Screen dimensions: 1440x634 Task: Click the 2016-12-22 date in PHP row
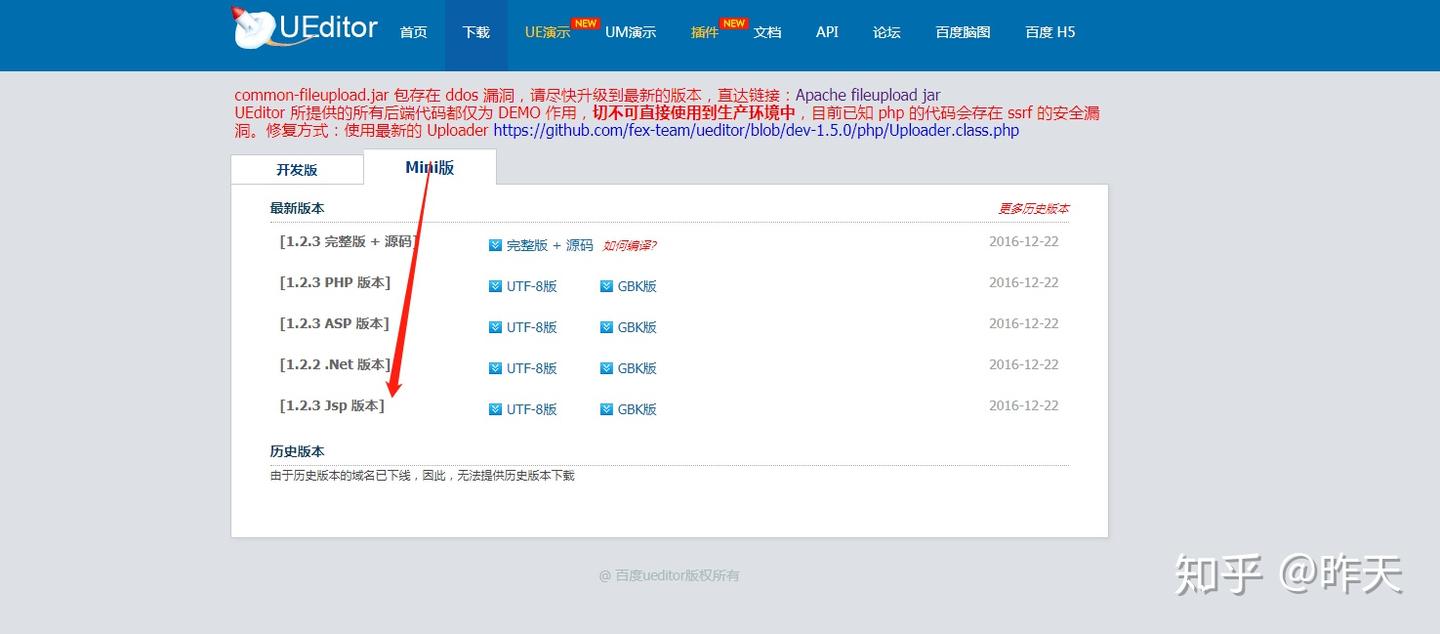(1023, 282)
